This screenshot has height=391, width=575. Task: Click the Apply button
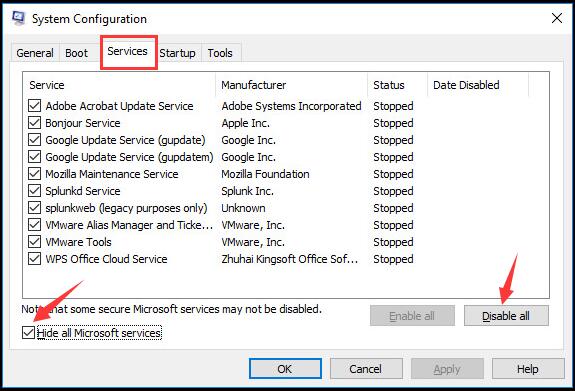pos(447,369)
